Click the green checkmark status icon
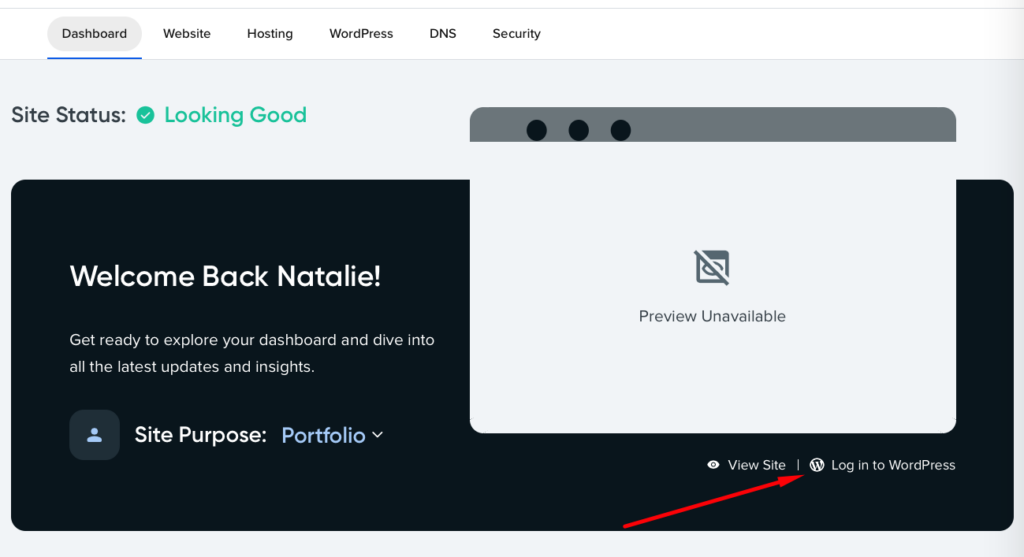The image size is (1024, 557). [x=146, y=115]
